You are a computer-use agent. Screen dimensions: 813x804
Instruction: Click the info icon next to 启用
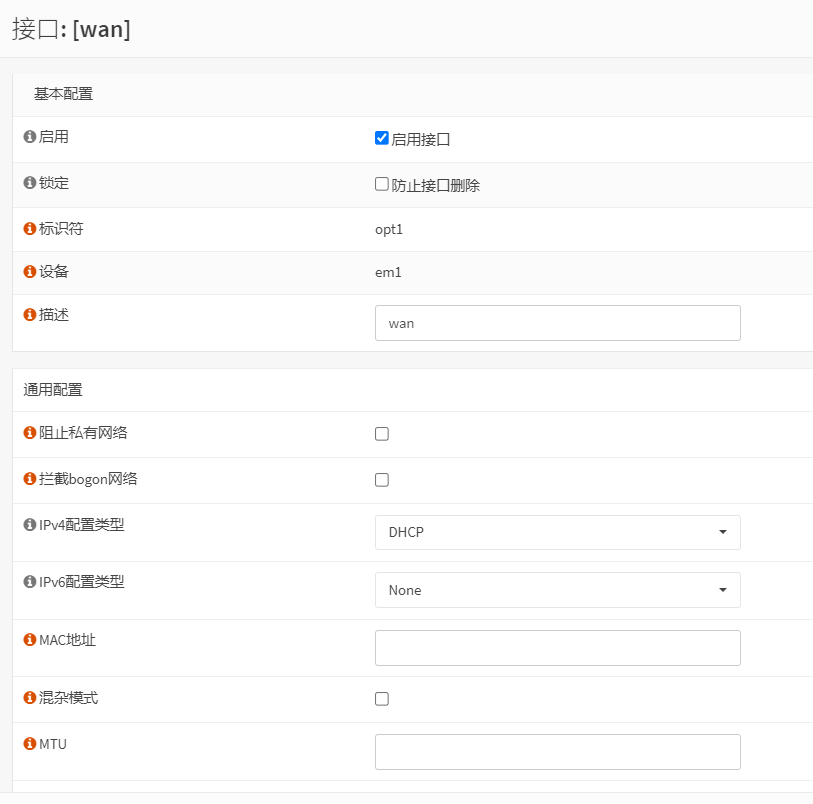30,137
